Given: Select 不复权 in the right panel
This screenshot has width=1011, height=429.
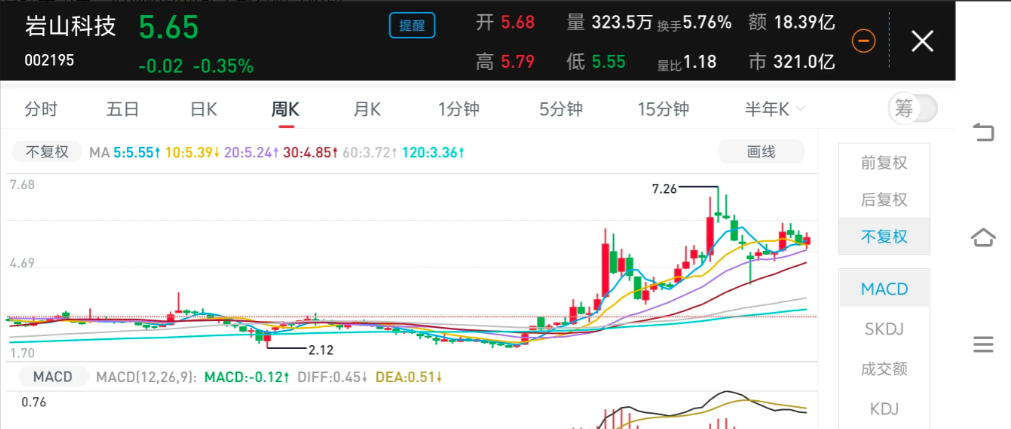Looking at the screenshot, I should click(x=884, y=236).
